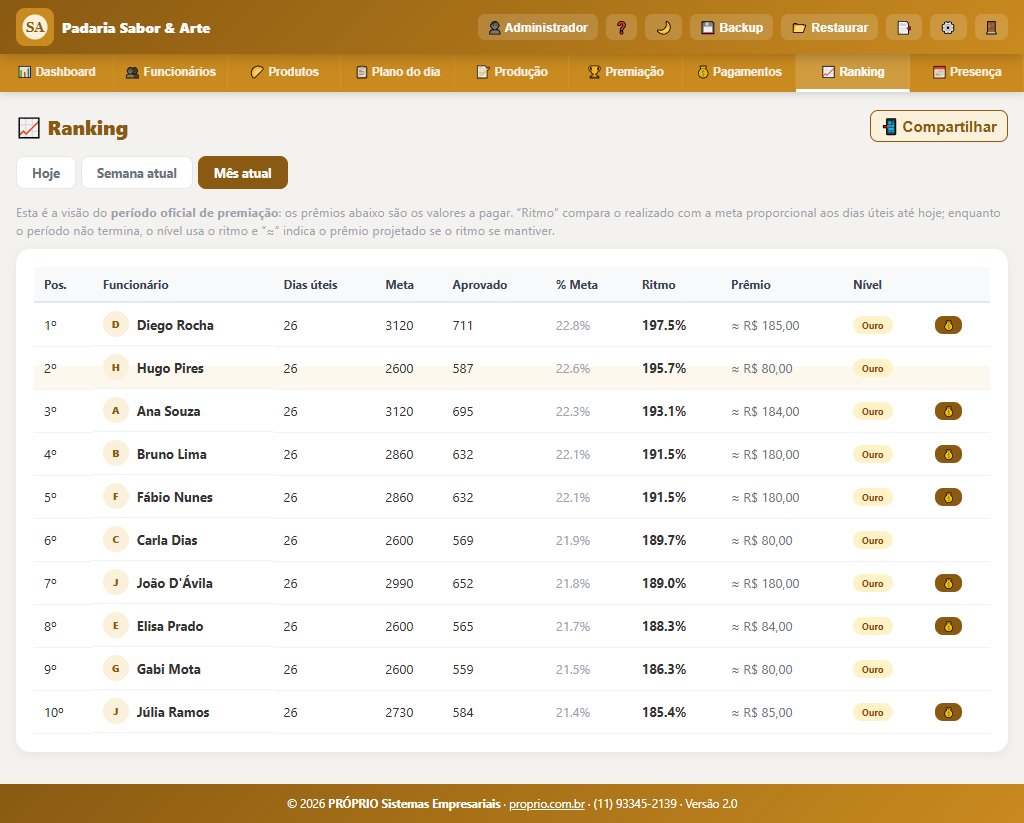This screenshot has width=1024, height=823.
Task: Switch the period to Semana atual
Action: click(136, 173)
